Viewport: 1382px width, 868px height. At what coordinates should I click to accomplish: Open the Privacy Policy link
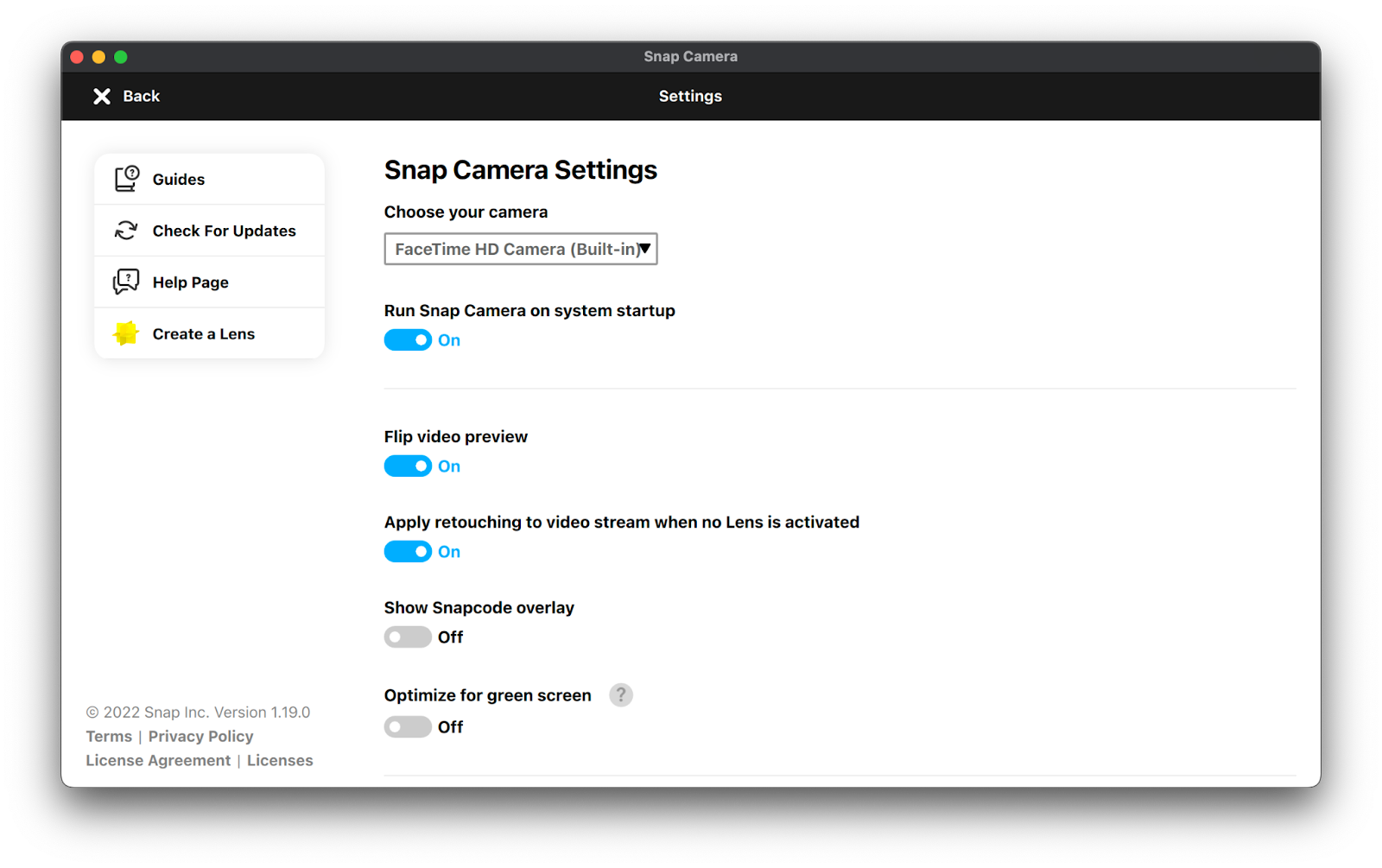(x=200, y=737)
